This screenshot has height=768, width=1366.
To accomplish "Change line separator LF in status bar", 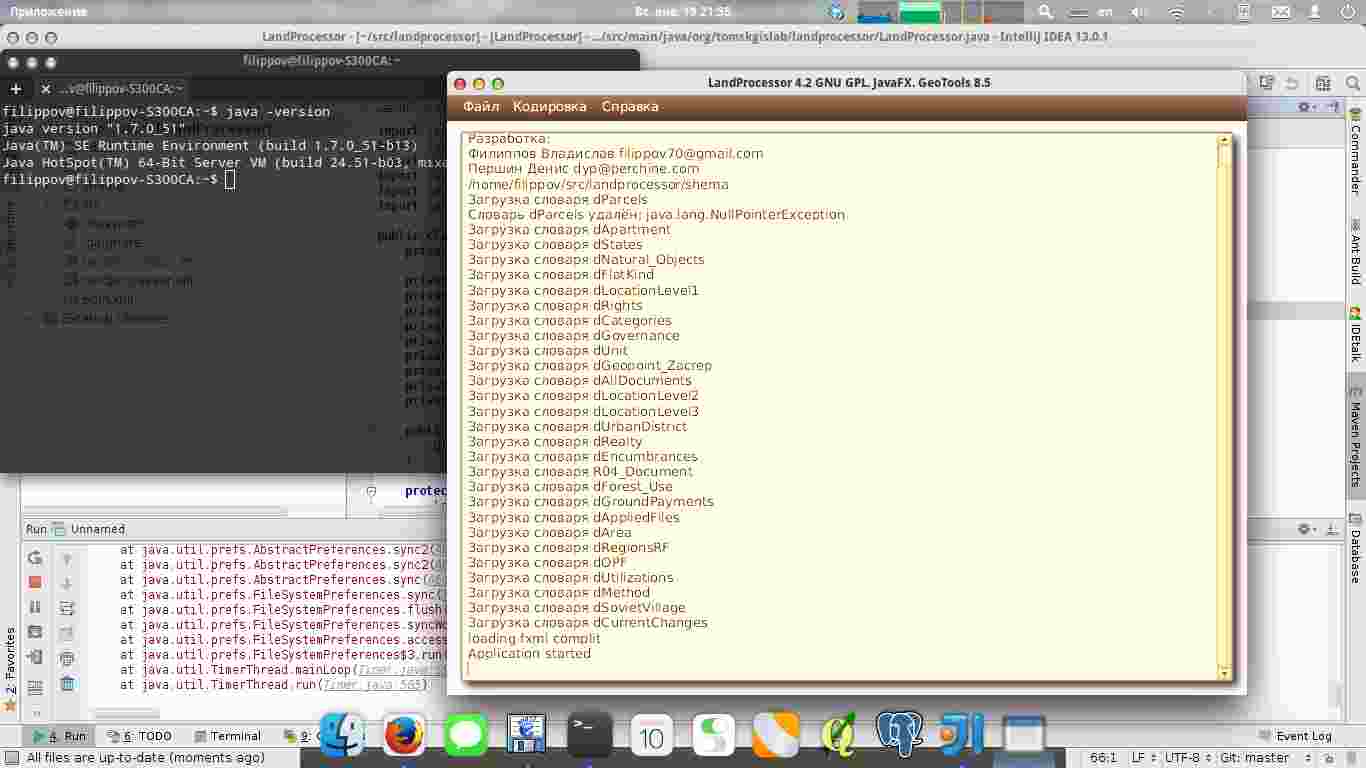I will 1143,758.
